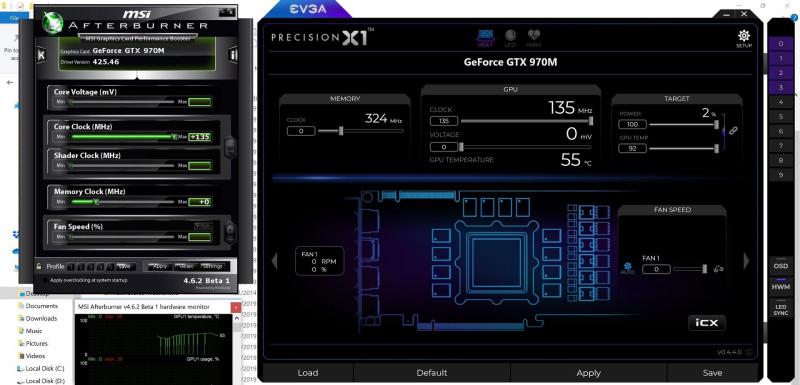Viewport: 800px width, 385px height.
Task: Toggle the HWM button in right sidebar
Action: (781, 287)
